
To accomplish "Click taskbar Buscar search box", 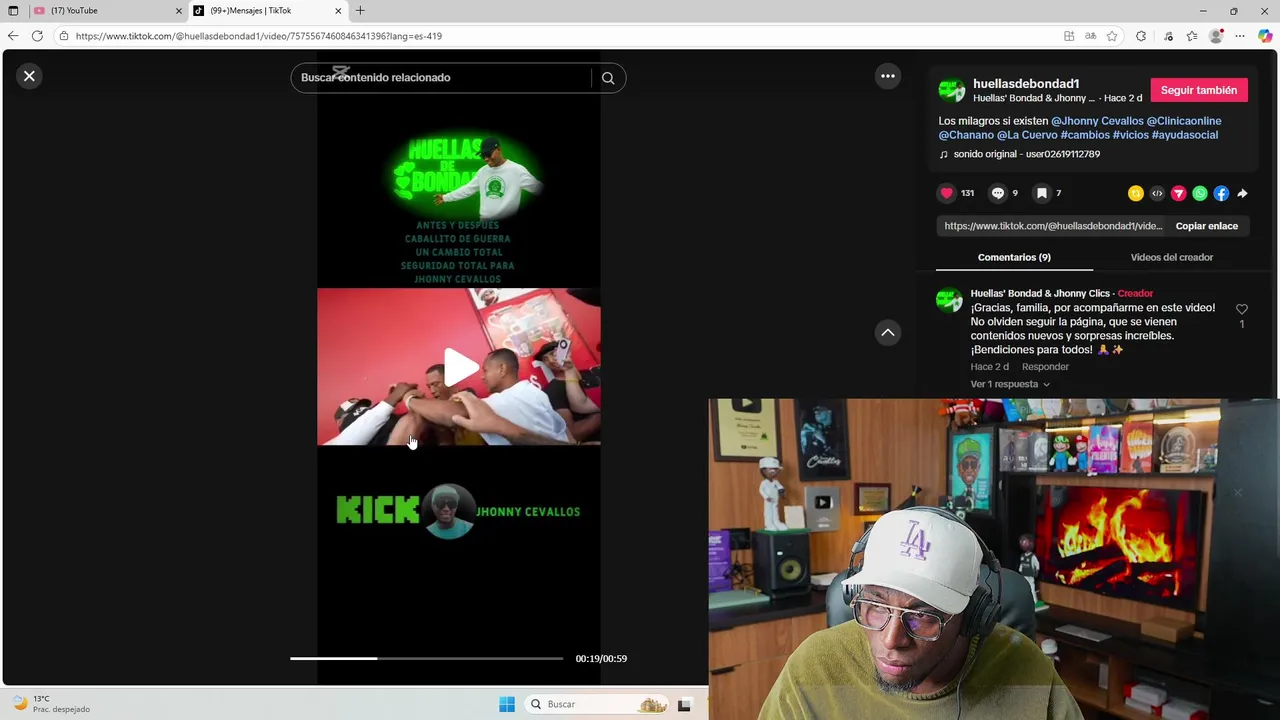I will (595, 704).
